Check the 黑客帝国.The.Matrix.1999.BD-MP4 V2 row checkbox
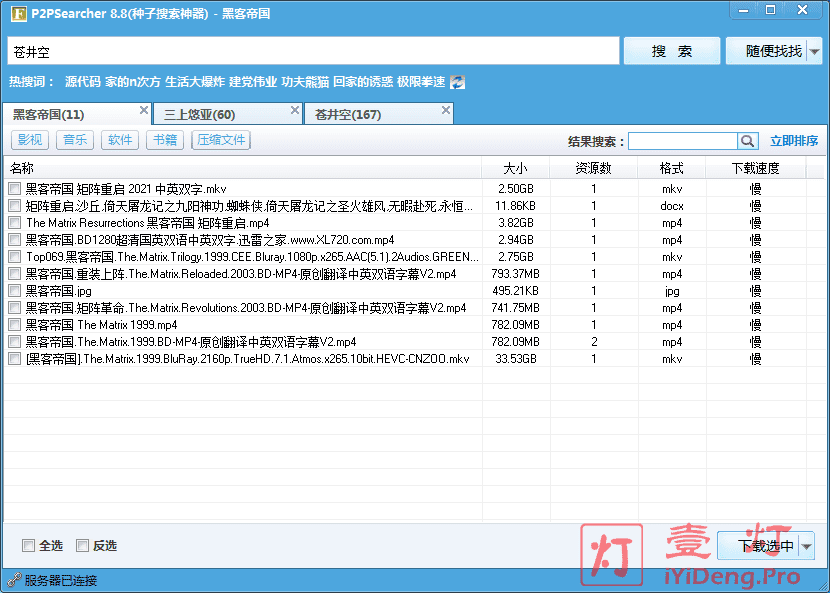Viewport: 830px width, 593px height. click(x=15, y=342)
